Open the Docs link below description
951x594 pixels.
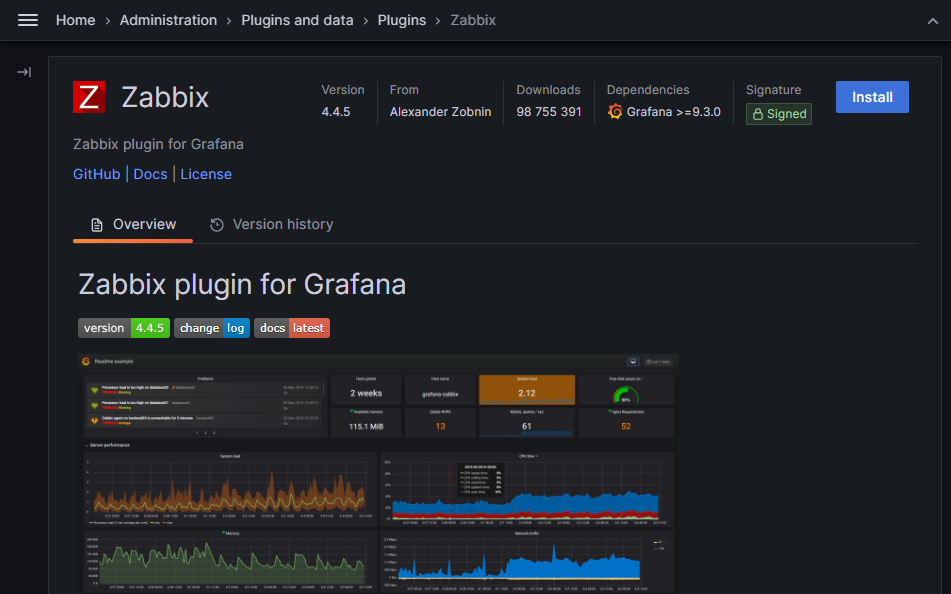pos(150,174)
